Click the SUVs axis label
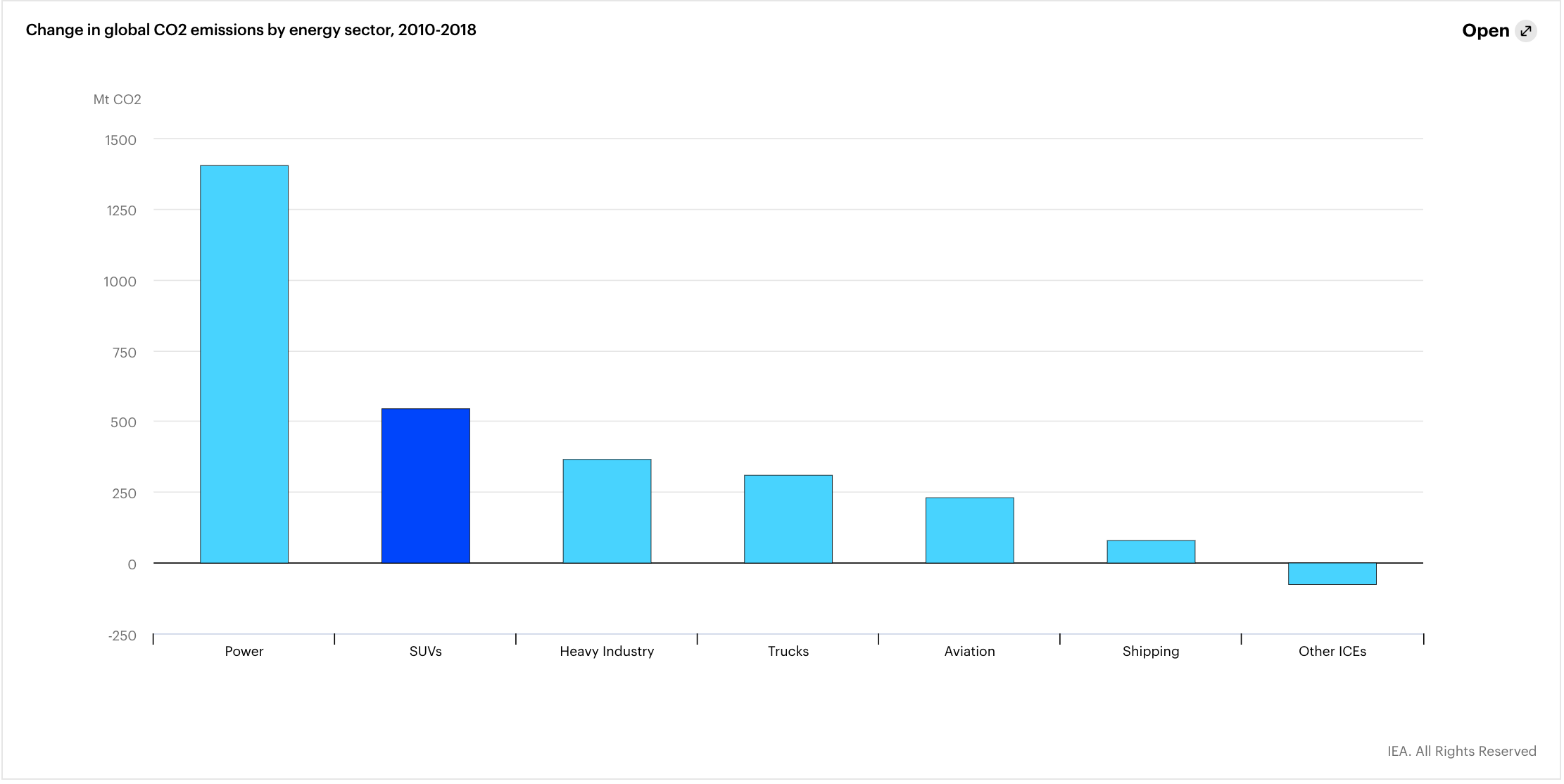Viewport: 1564px width, 784px height. pos(425,651)
